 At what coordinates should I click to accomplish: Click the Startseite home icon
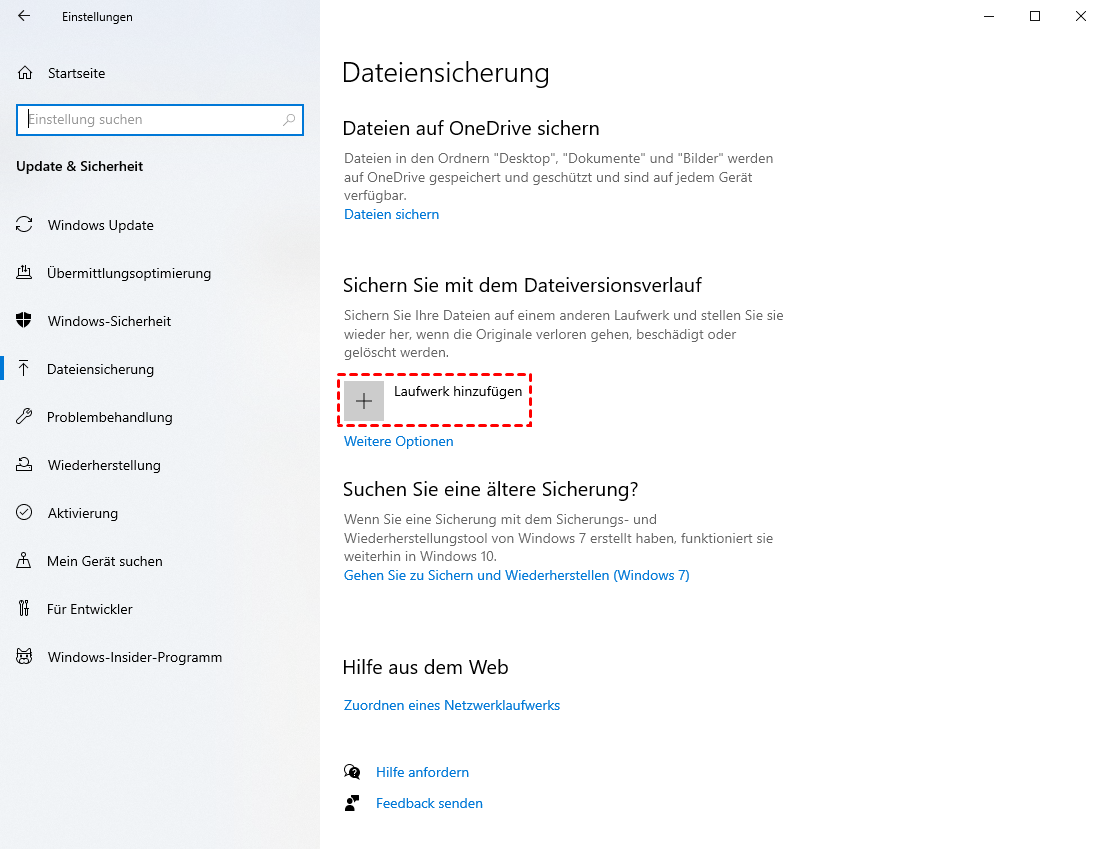pos(25,73)
